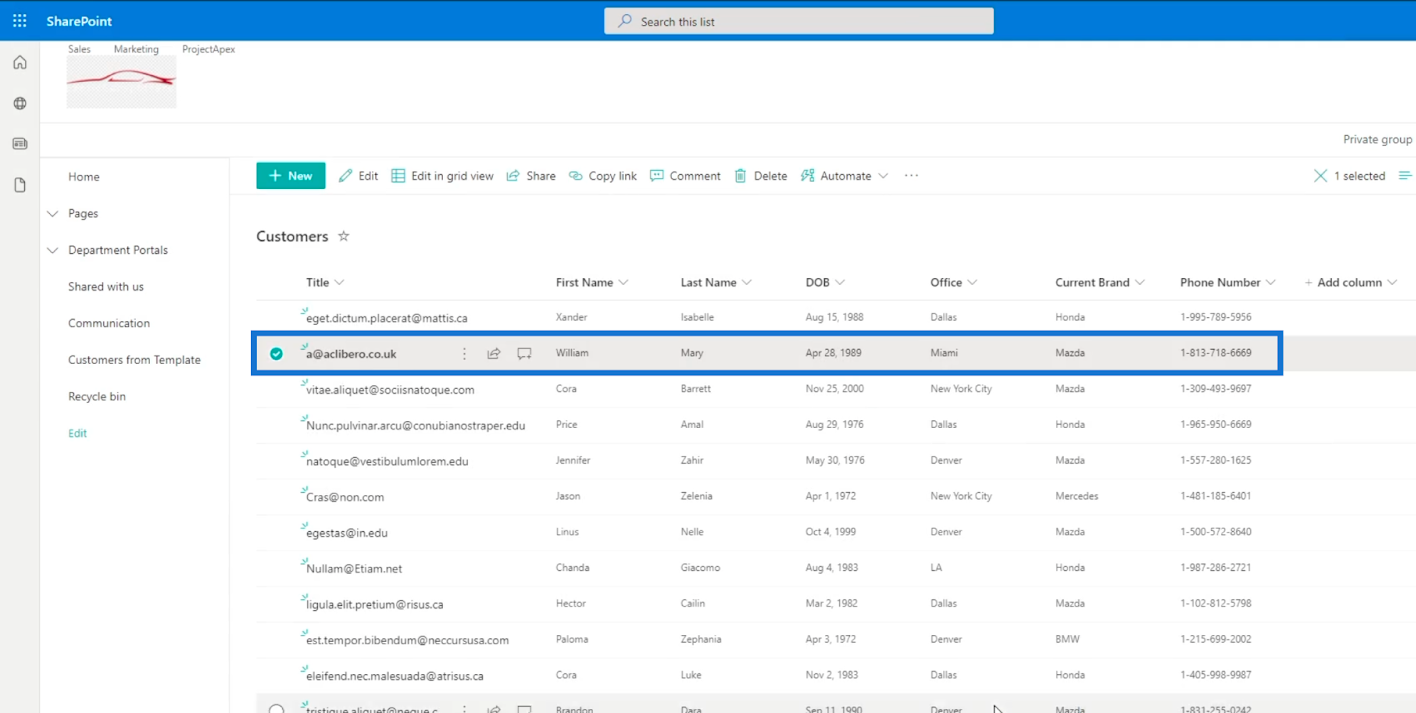Open Shared with us navigation link
1416x713 pixels.
pyautogui.click(x=106, y=287)
